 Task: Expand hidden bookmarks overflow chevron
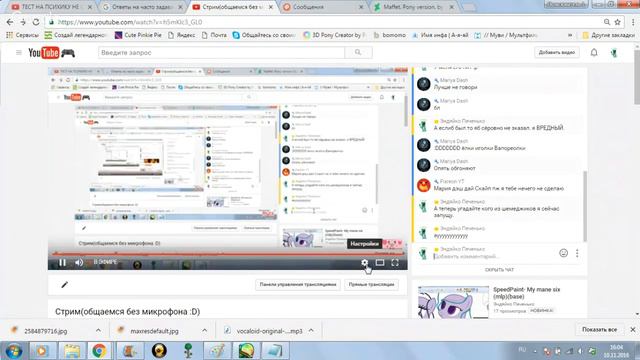(570, 35)
